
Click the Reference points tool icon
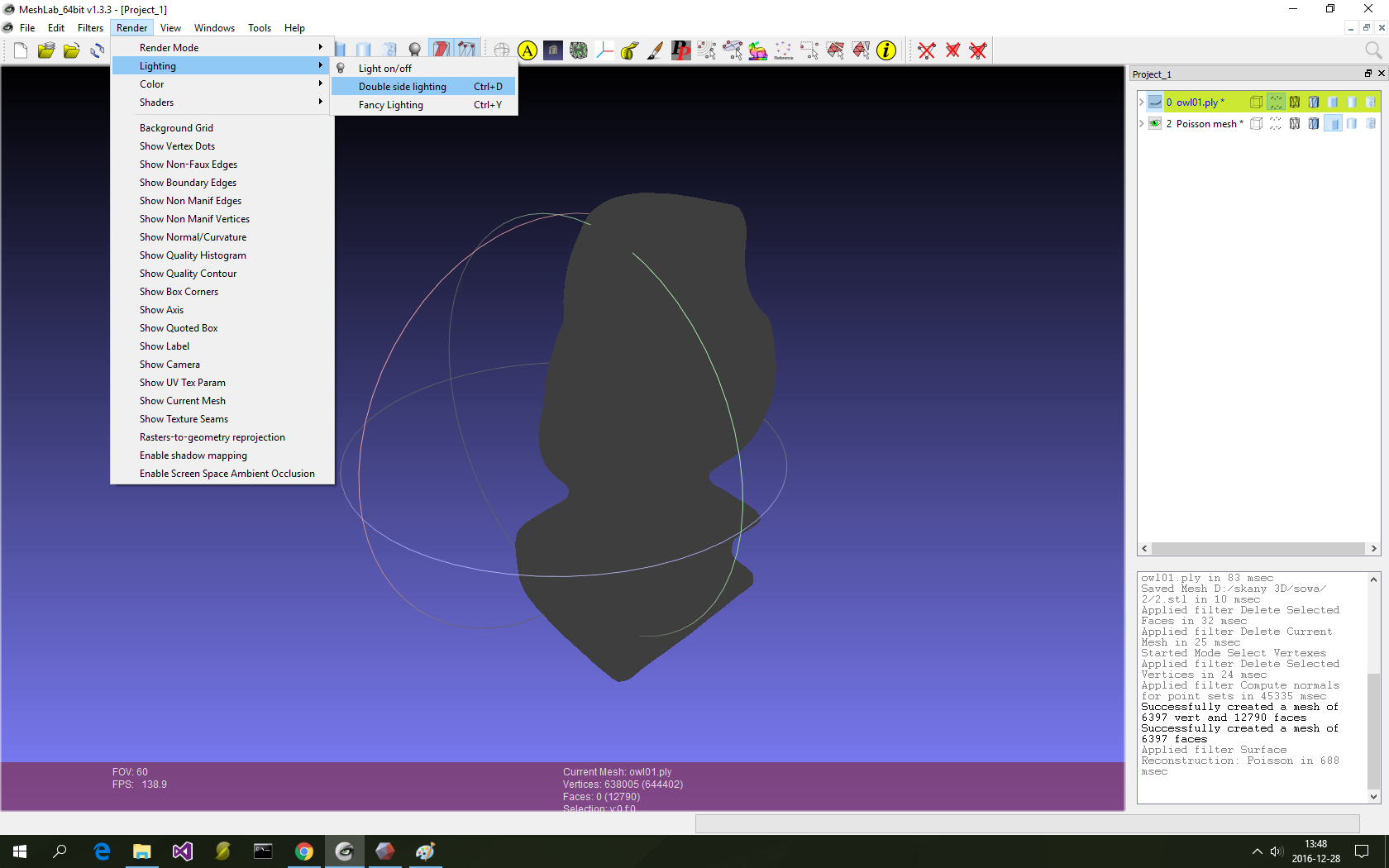(783, 50)
